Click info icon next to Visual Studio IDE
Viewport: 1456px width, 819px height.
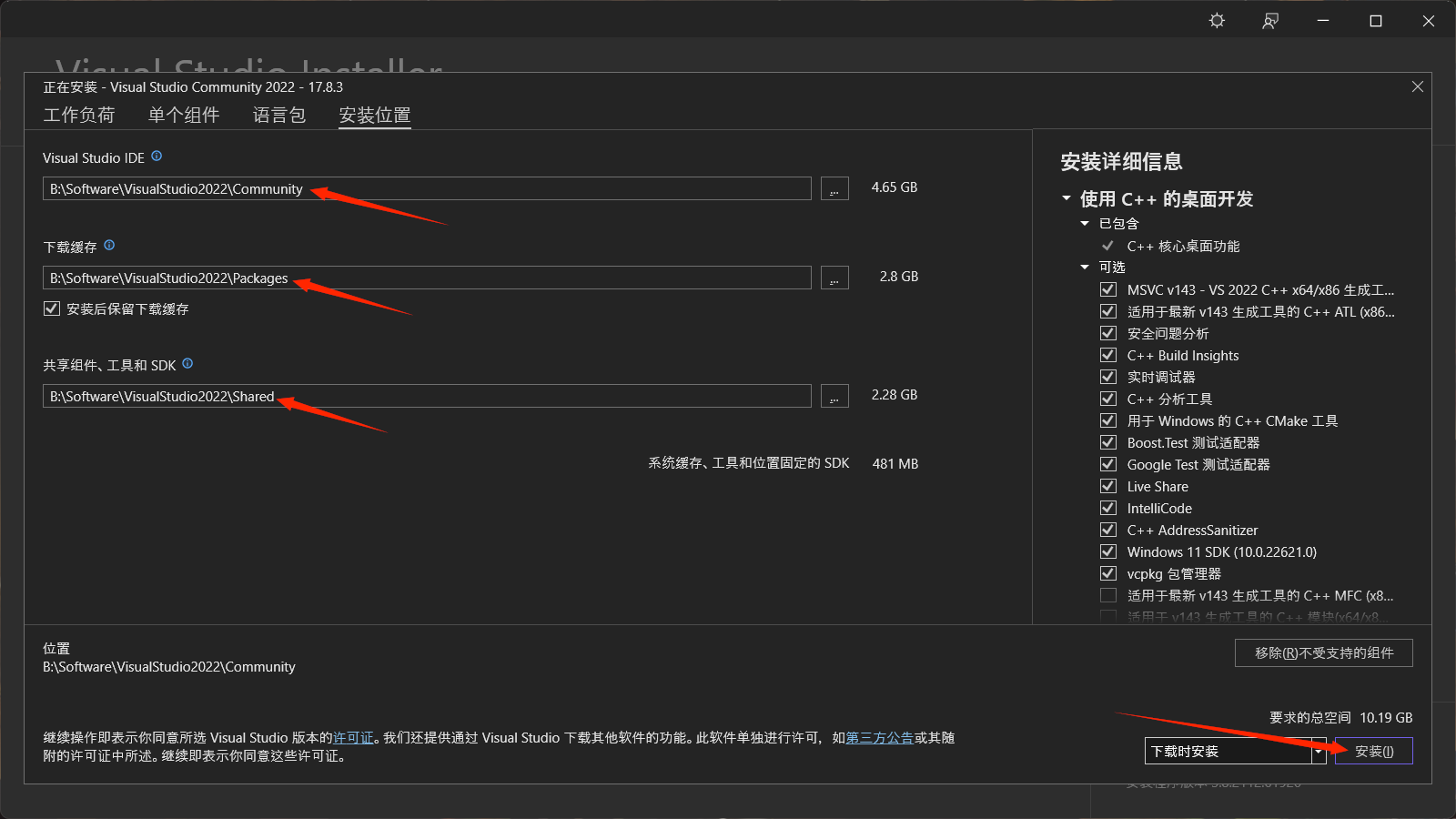pos(157,157)
